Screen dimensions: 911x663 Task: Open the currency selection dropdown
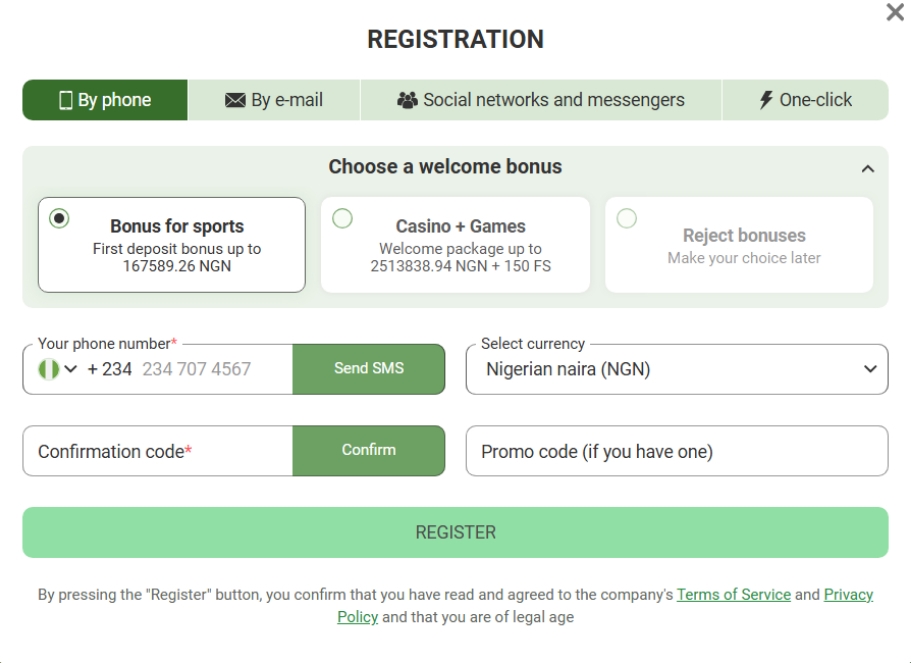pos(676,369)
